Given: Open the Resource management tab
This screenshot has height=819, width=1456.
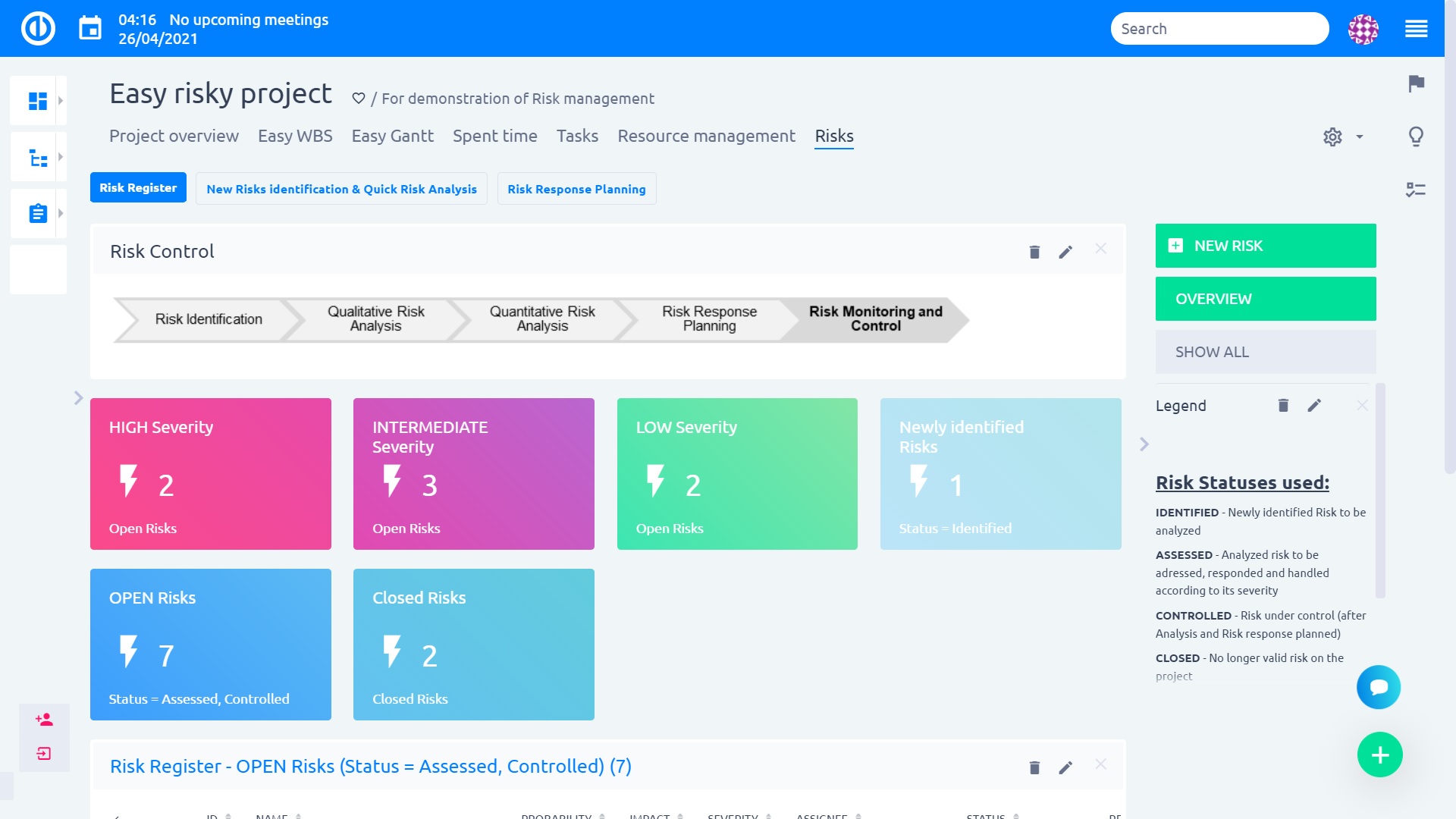Looking at the screenshot, I should [x=706, y=136].
